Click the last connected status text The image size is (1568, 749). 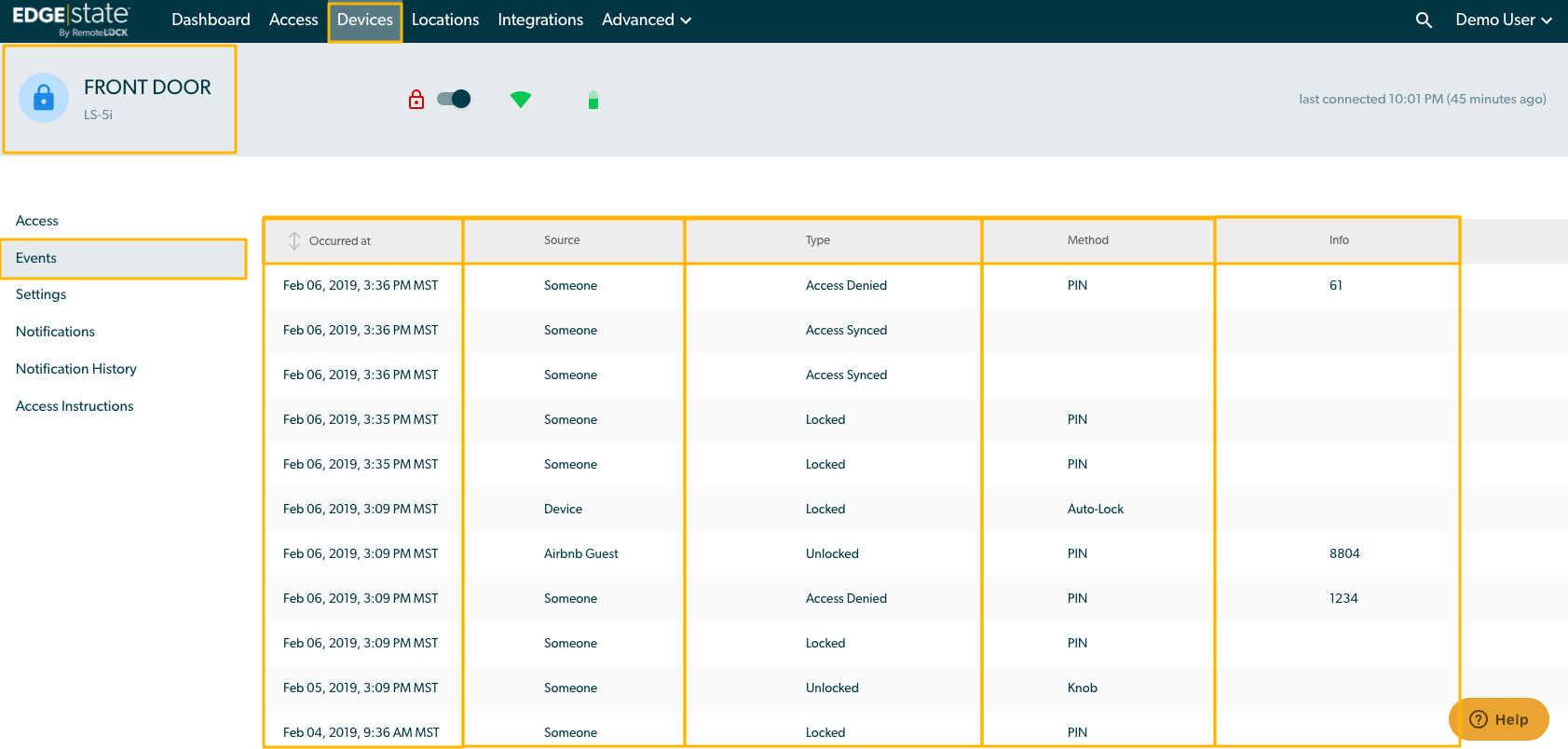pos(1423,99)
